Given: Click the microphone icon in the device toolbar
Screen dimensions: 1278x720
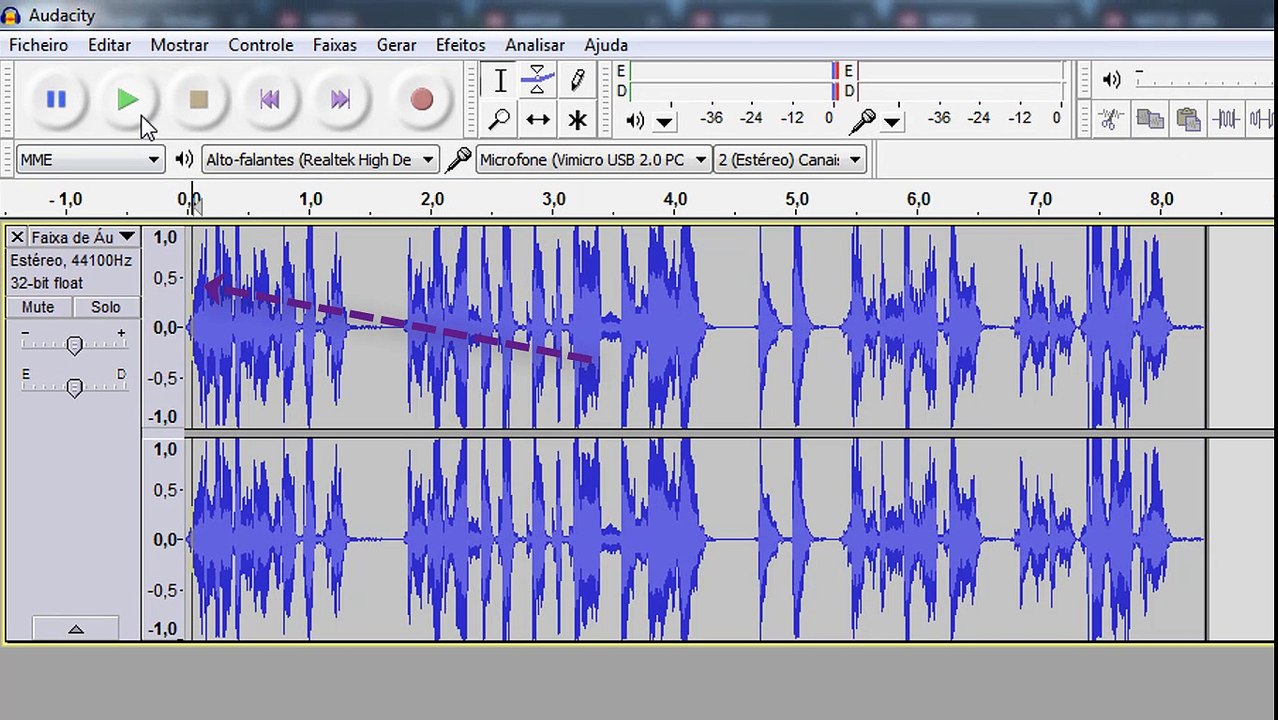Looking at the screenshot, I should point(458,159).
